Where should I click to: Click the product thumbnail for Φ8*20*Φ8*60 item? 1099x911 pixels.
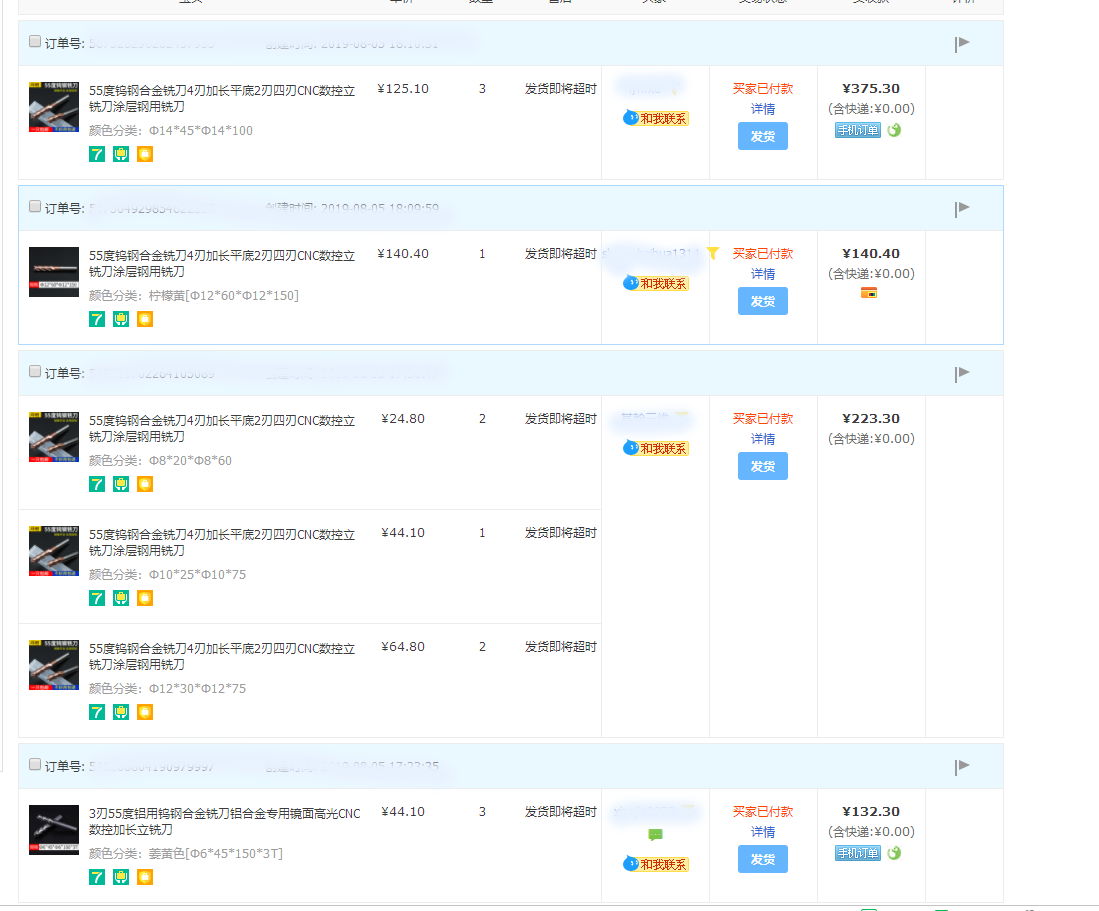[x=54, y=436]
